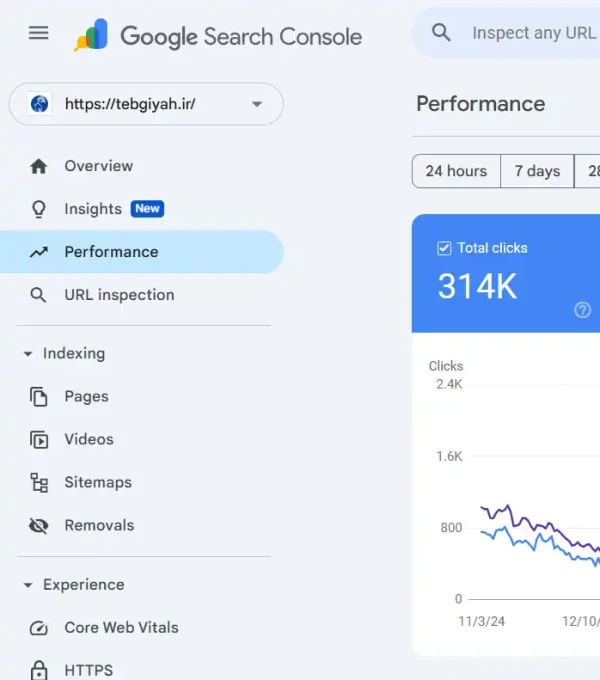Screen dimensions: 600x680
Task: Open the Pages indexing report
Action: pyautogui.click(x=86, y=396)
